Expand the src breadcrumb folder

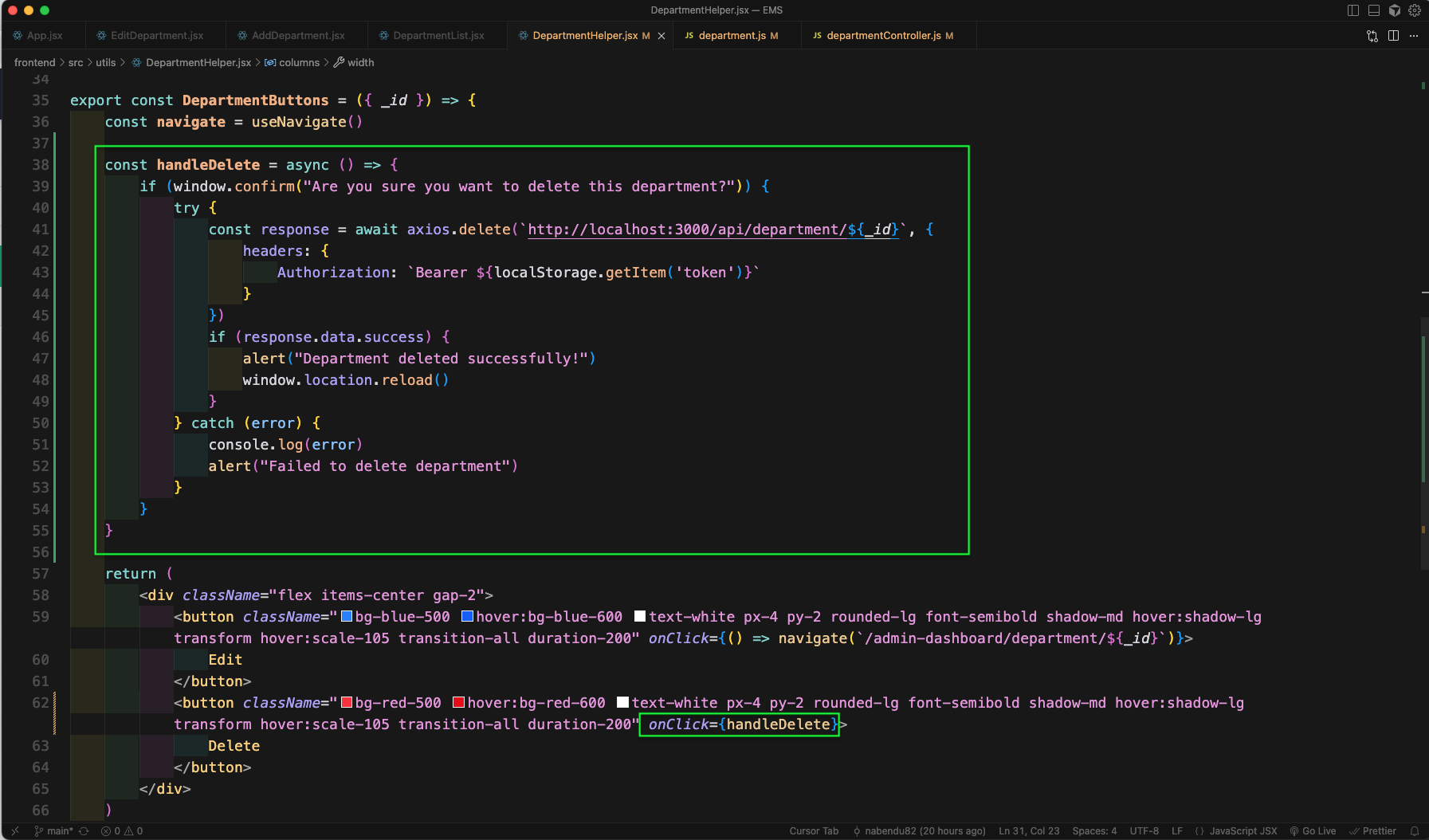point(76,63)
